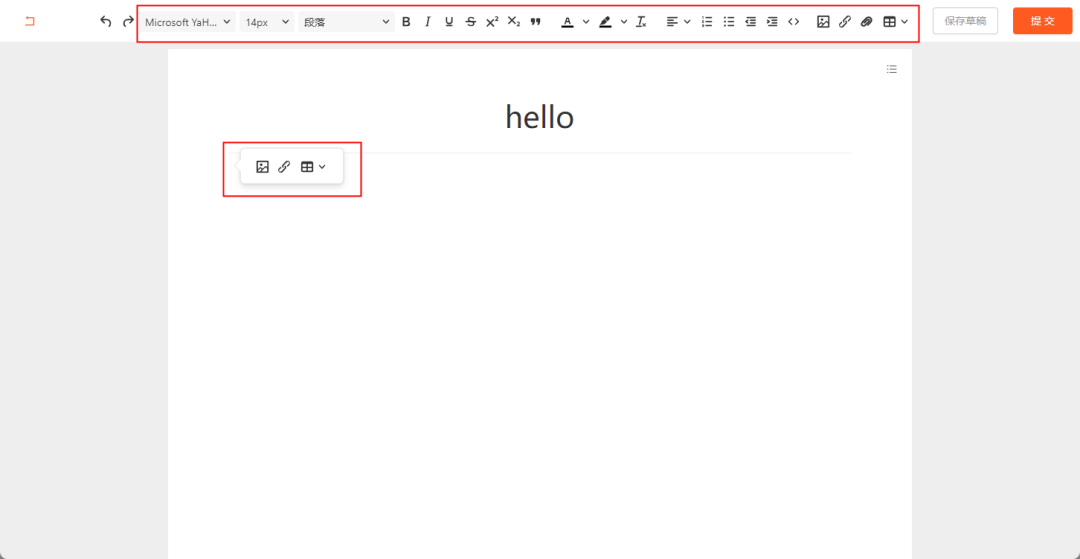Insert a link from the floating quick toolbar
Viewport: 1080px width, 559px height.
click(x=284, y=167)
